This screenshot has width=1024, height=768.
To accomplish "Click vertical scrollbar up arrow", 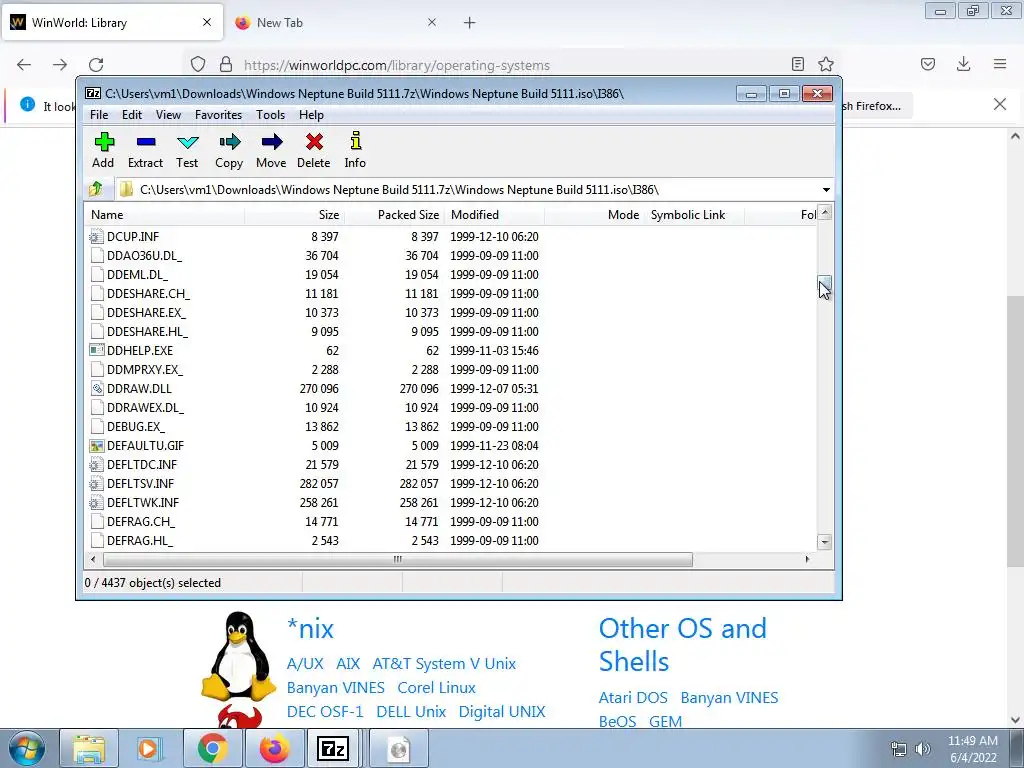I will [825, 212].
